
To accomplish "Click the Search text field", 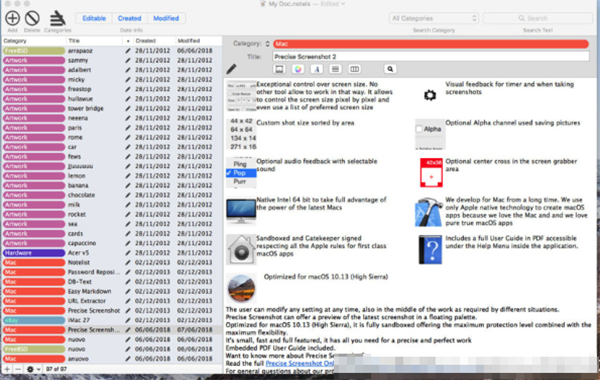I will click(x=538, y=18).
